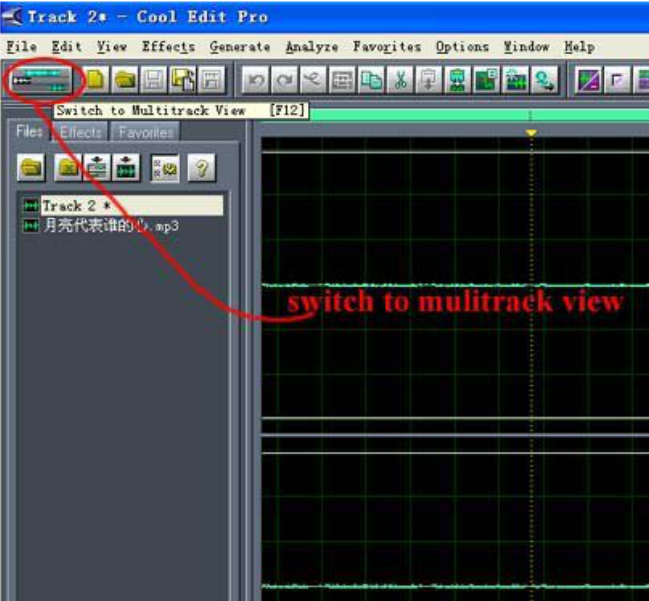Click the Repeat Last Command squiggle icon
This screenshot has width=649, height=601.
click(314, 79)
